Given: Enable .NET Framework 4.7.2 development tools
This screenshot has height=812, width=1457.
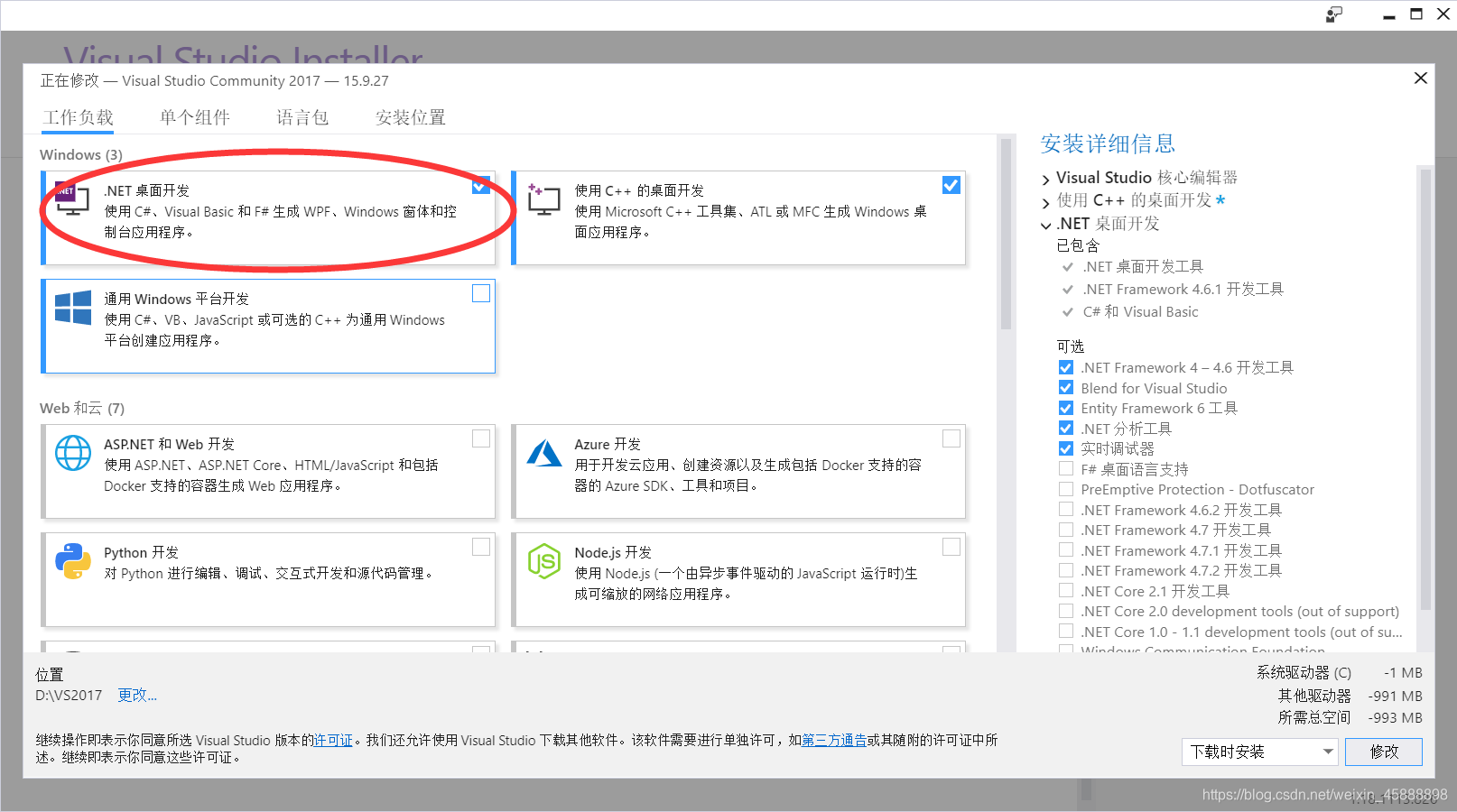Looking at the screenshot, I should pyautogui.click(x=1066, y=570).
